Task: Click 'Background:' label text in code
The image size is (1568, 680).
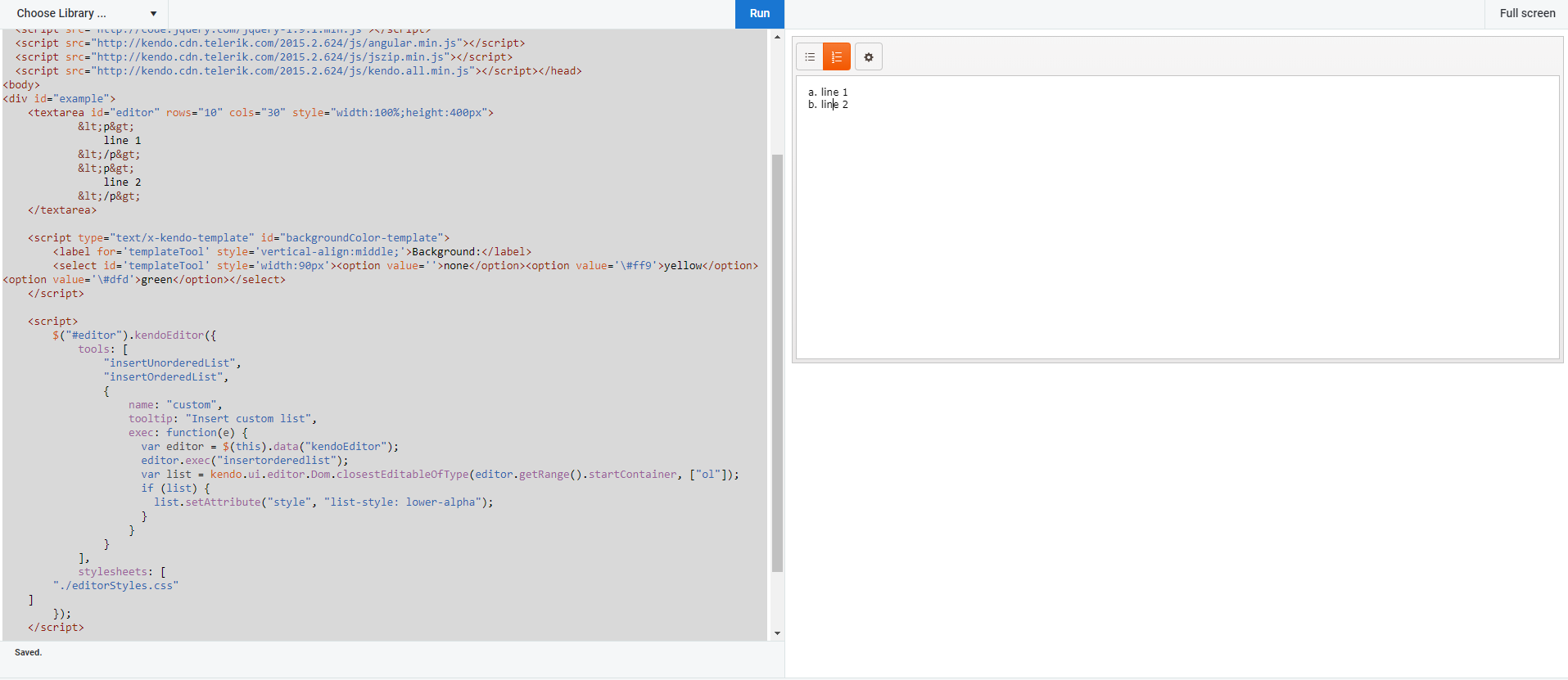Action: [x=446, y=252]
